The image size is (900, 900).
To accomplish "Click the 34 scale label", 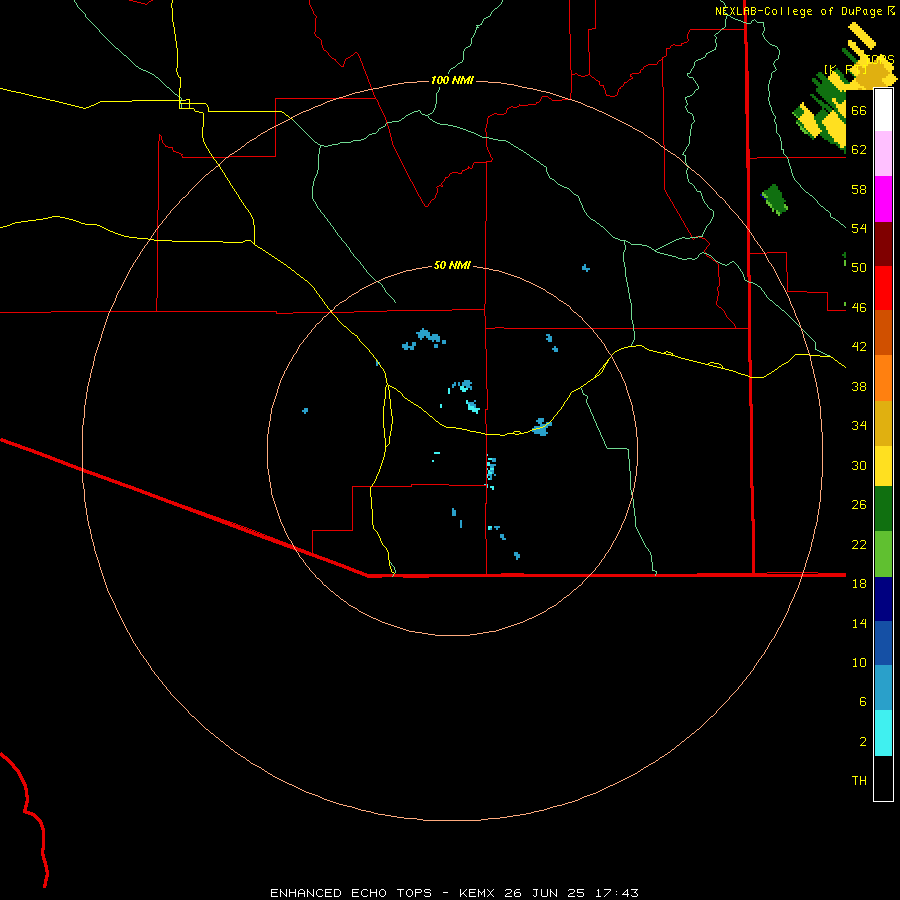I will [x=859, y=426].
